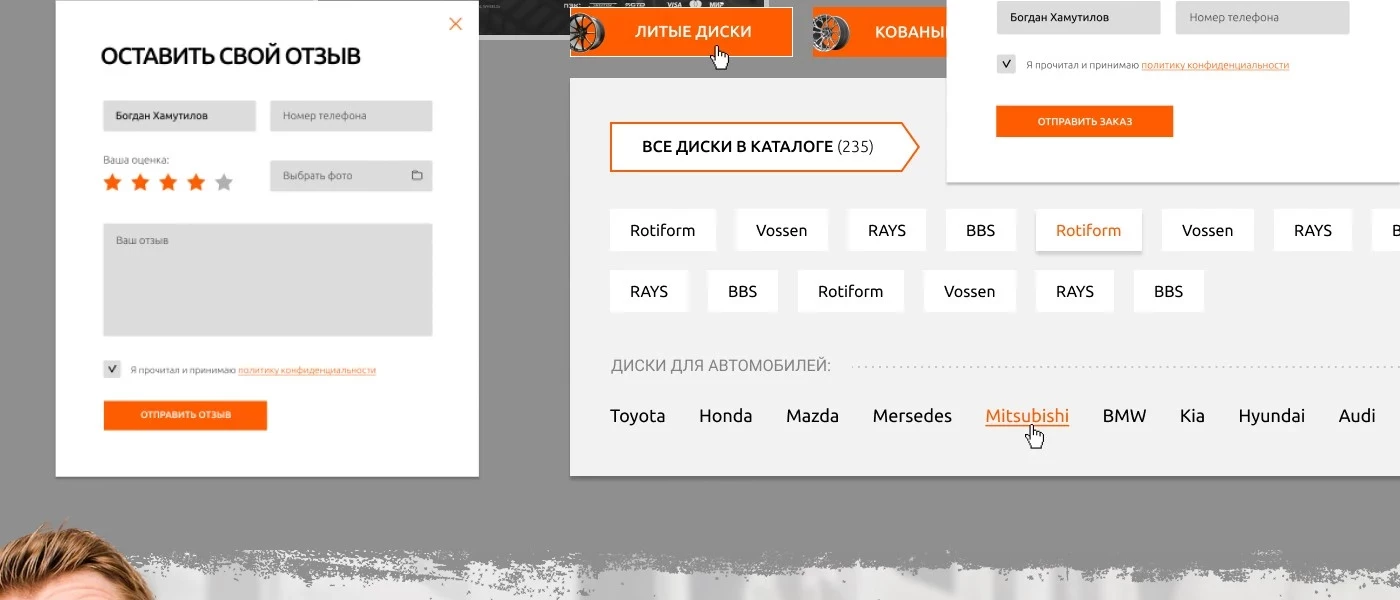The width and height of the screenshot is (1400, 600).
Task: Click the Номер телефона input field
Action: click(350, 115)
